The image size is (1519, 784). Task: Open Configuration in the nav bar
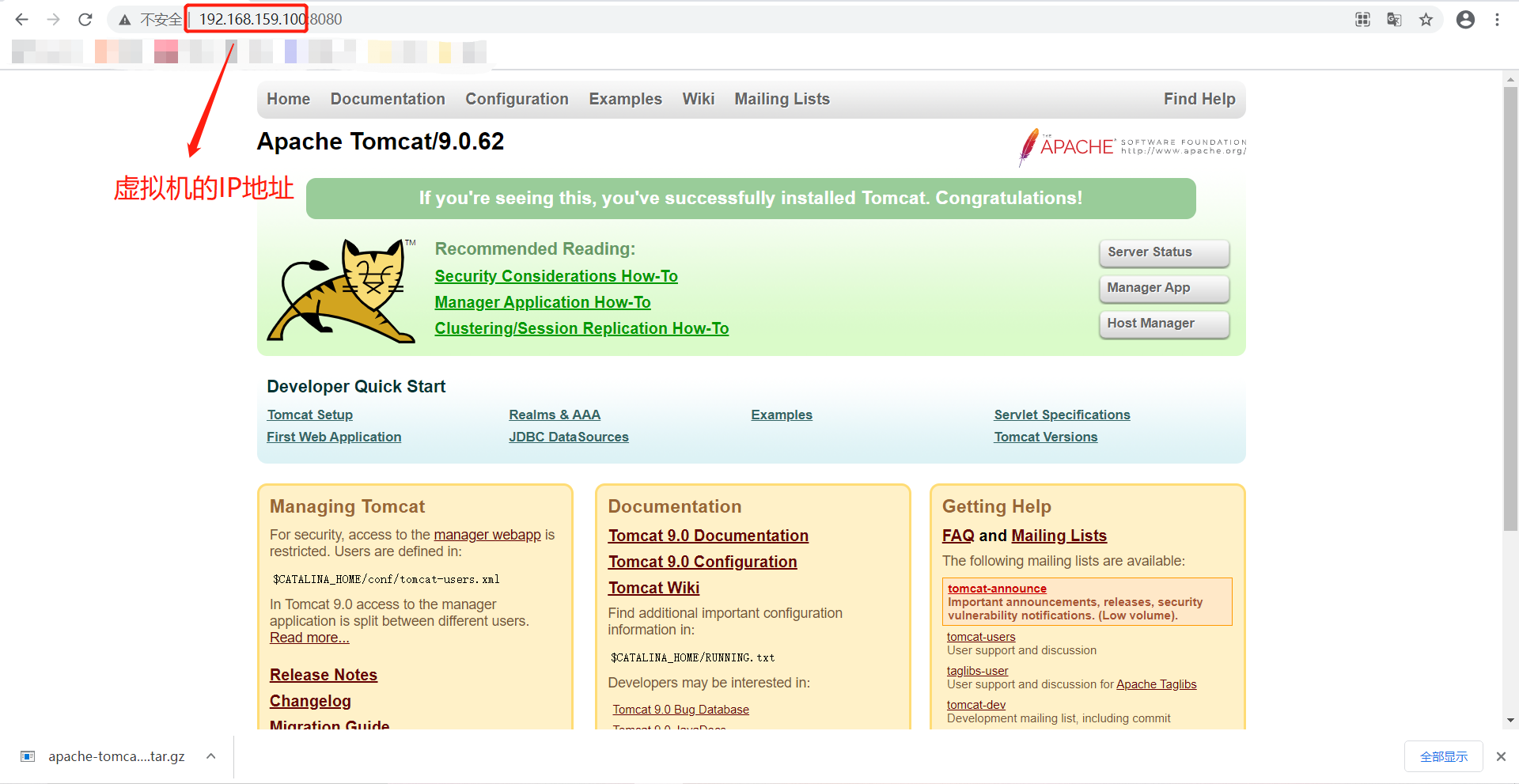[517, 99]
